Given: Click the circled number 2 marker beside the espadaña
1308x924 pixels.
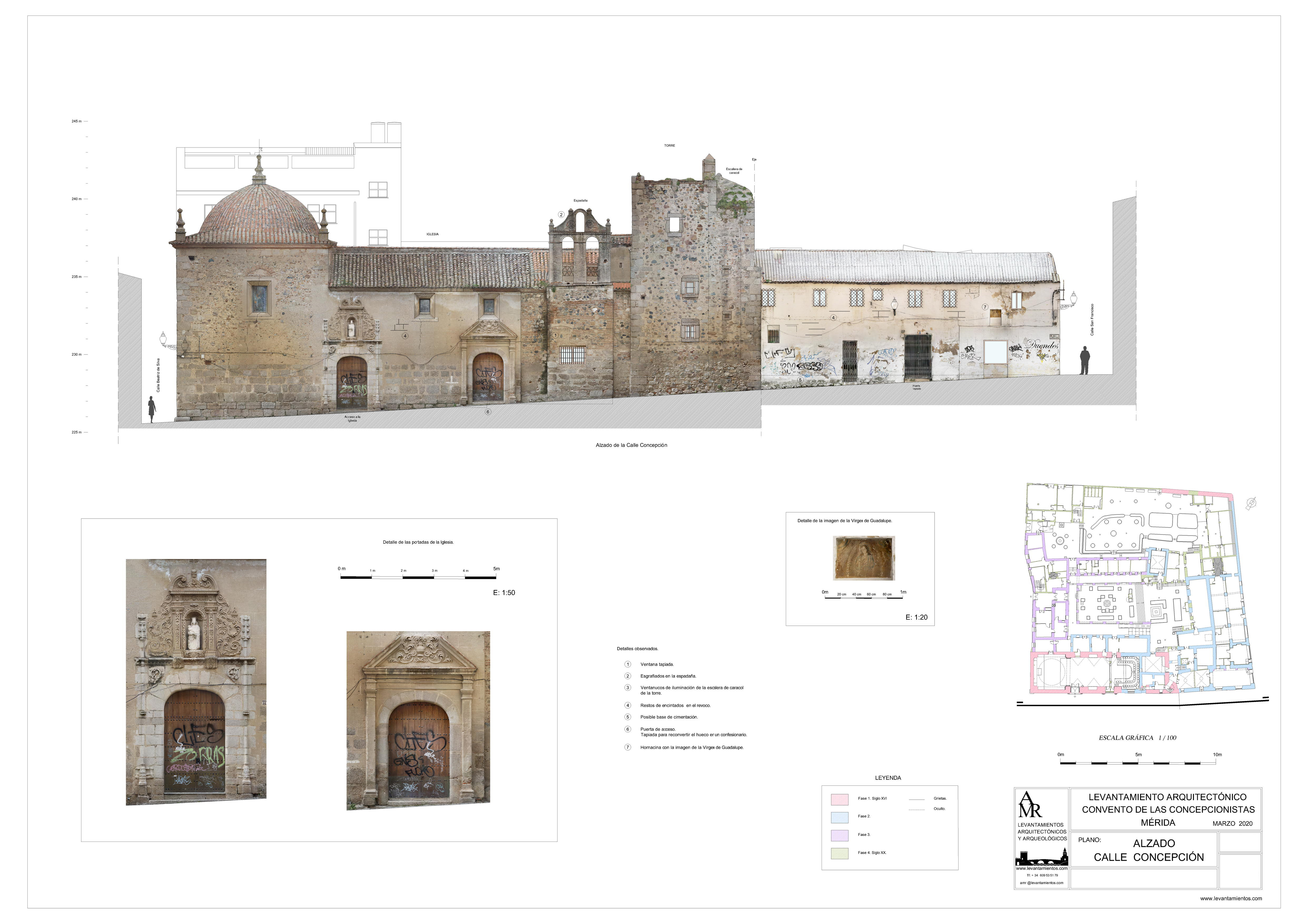Looking at the screenshot, I should [x=561, y=215].
